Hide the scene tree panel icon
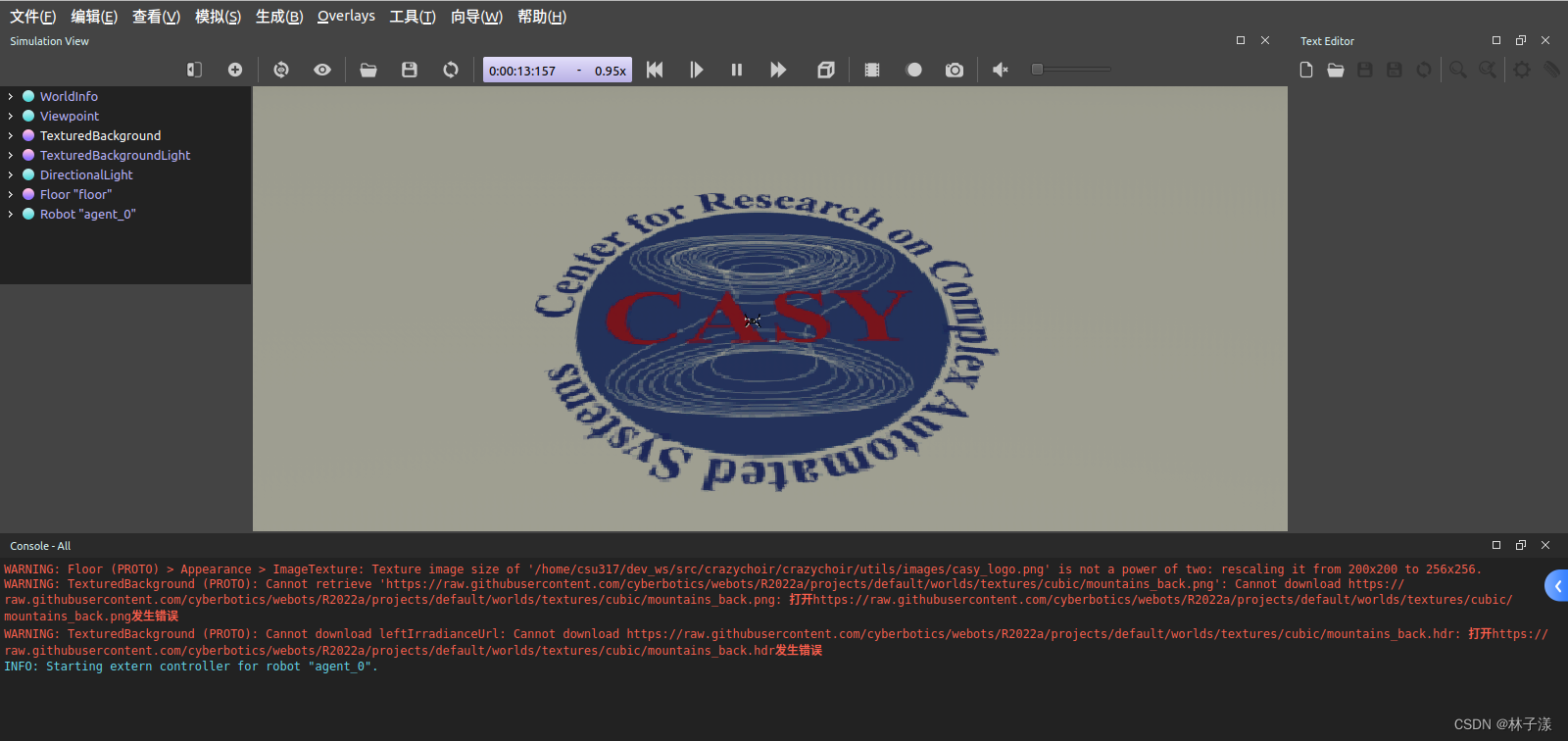This screenshot has height=741, width=1568. pos(194,70)
